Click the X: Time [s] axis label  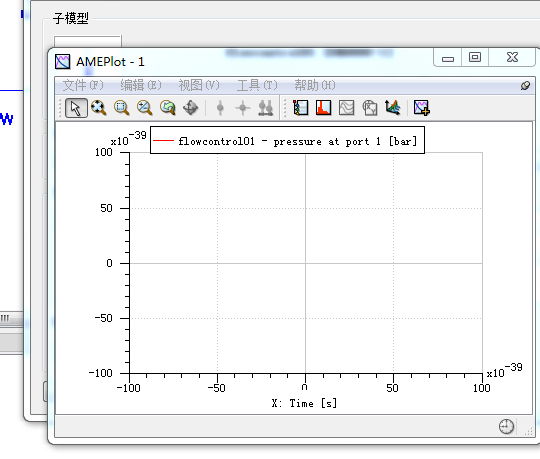point(304,403)
